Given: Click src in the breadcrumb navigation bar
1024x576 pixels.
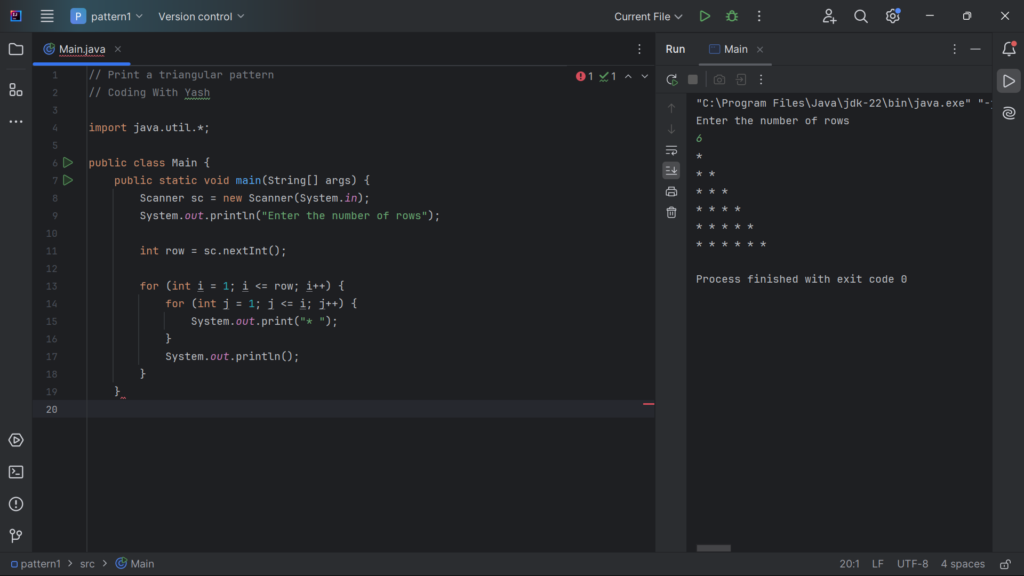Looking at the screenshot, I should pyautogui.click(x=87, y=563).
